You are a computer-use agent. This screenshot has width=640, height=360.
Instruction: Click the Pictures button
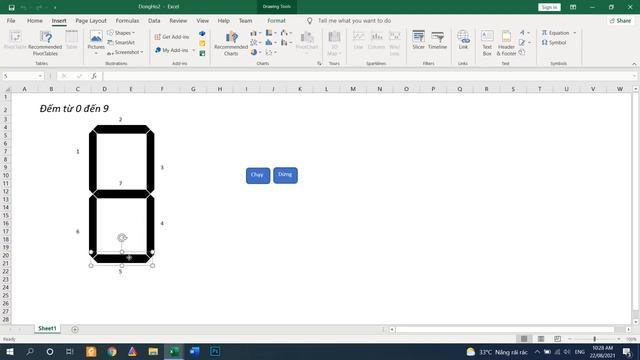[x=96, y=42]
